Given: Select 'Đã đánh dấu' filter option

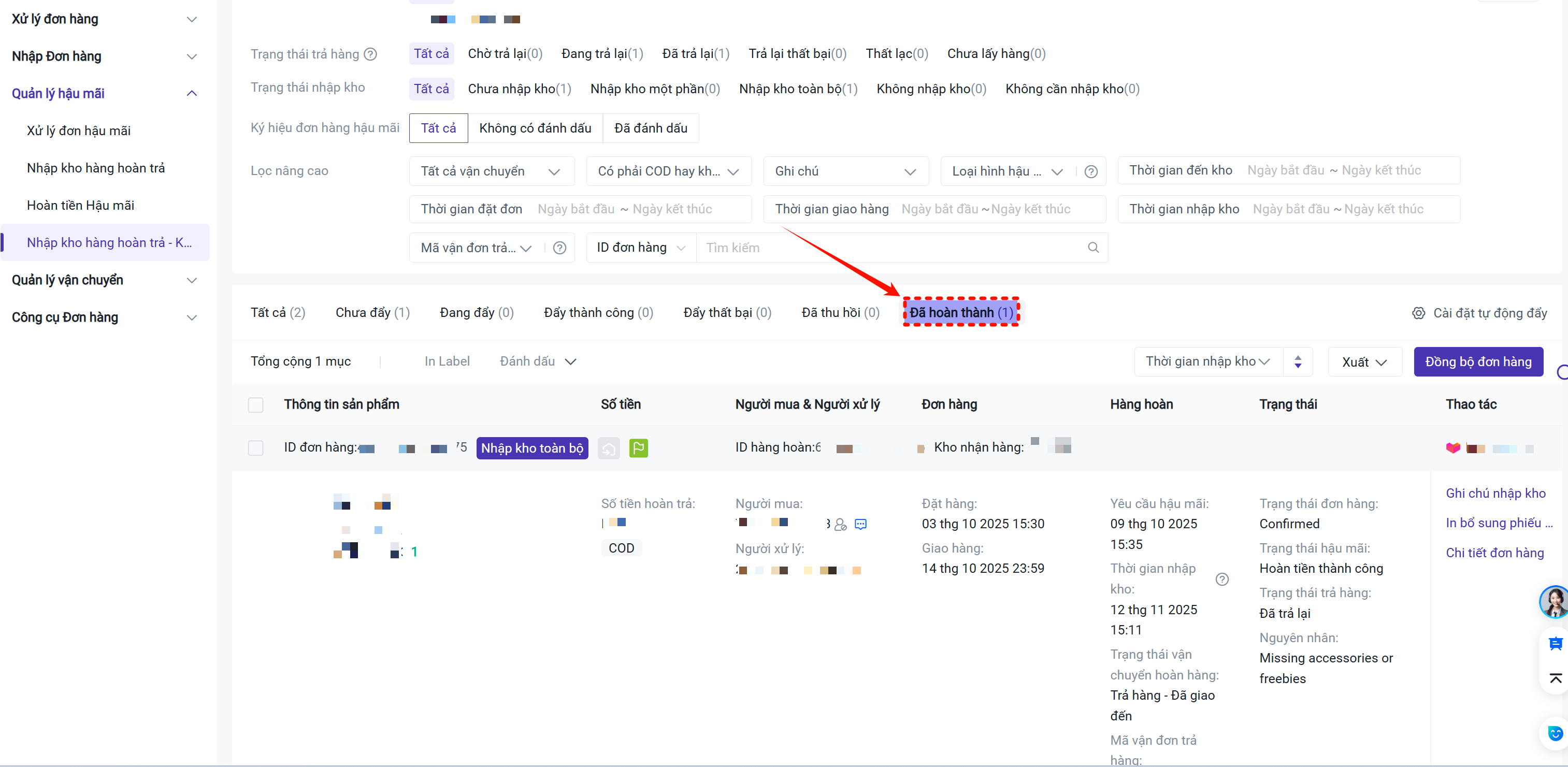Looking at the screenshot, I should (x=650, y=128).
